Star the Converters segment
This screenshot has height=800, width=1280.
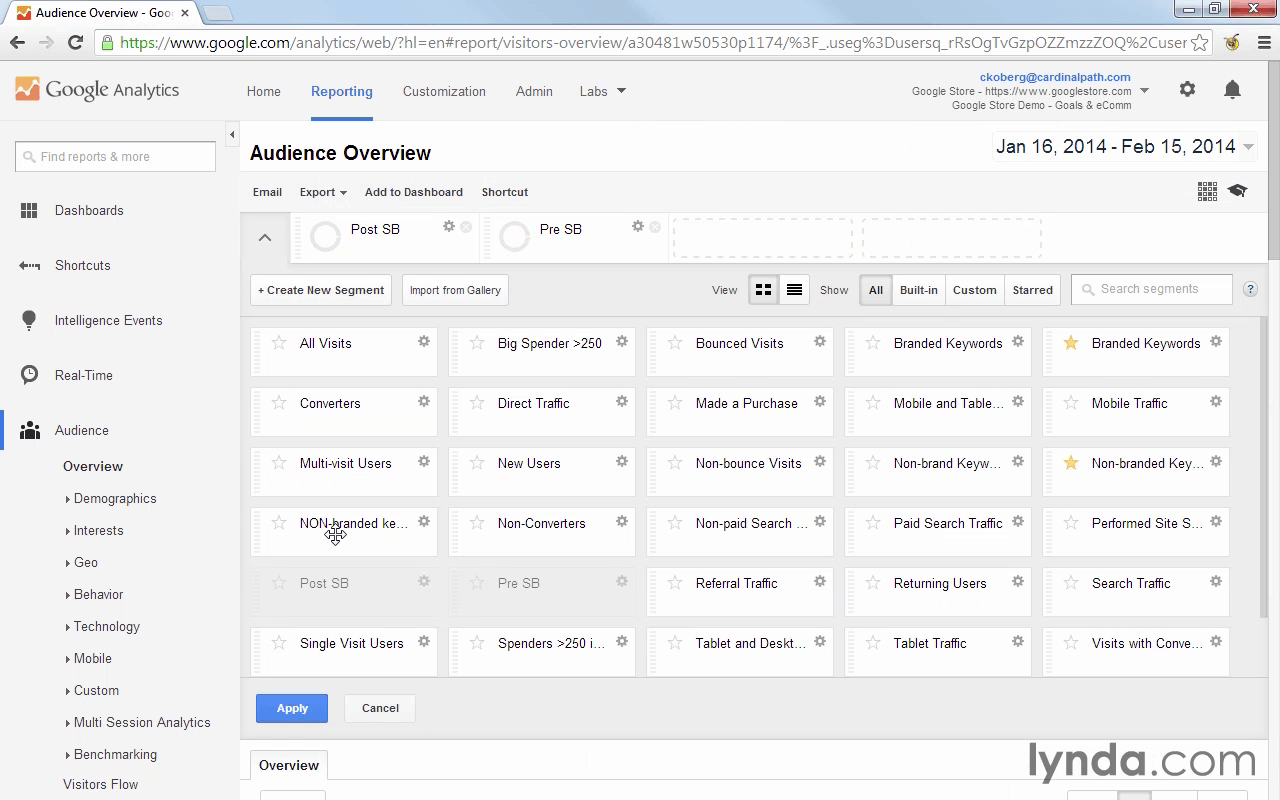pos(279,403)
